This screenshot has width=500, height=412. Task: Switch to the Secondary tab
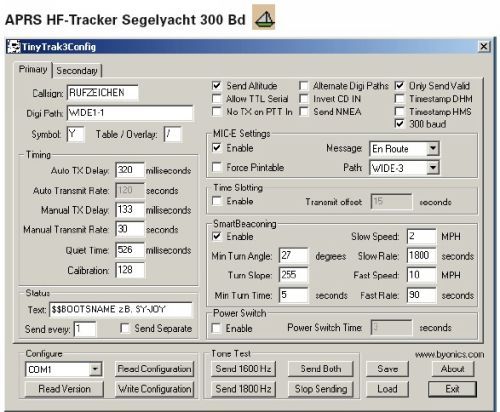point(77,71)
